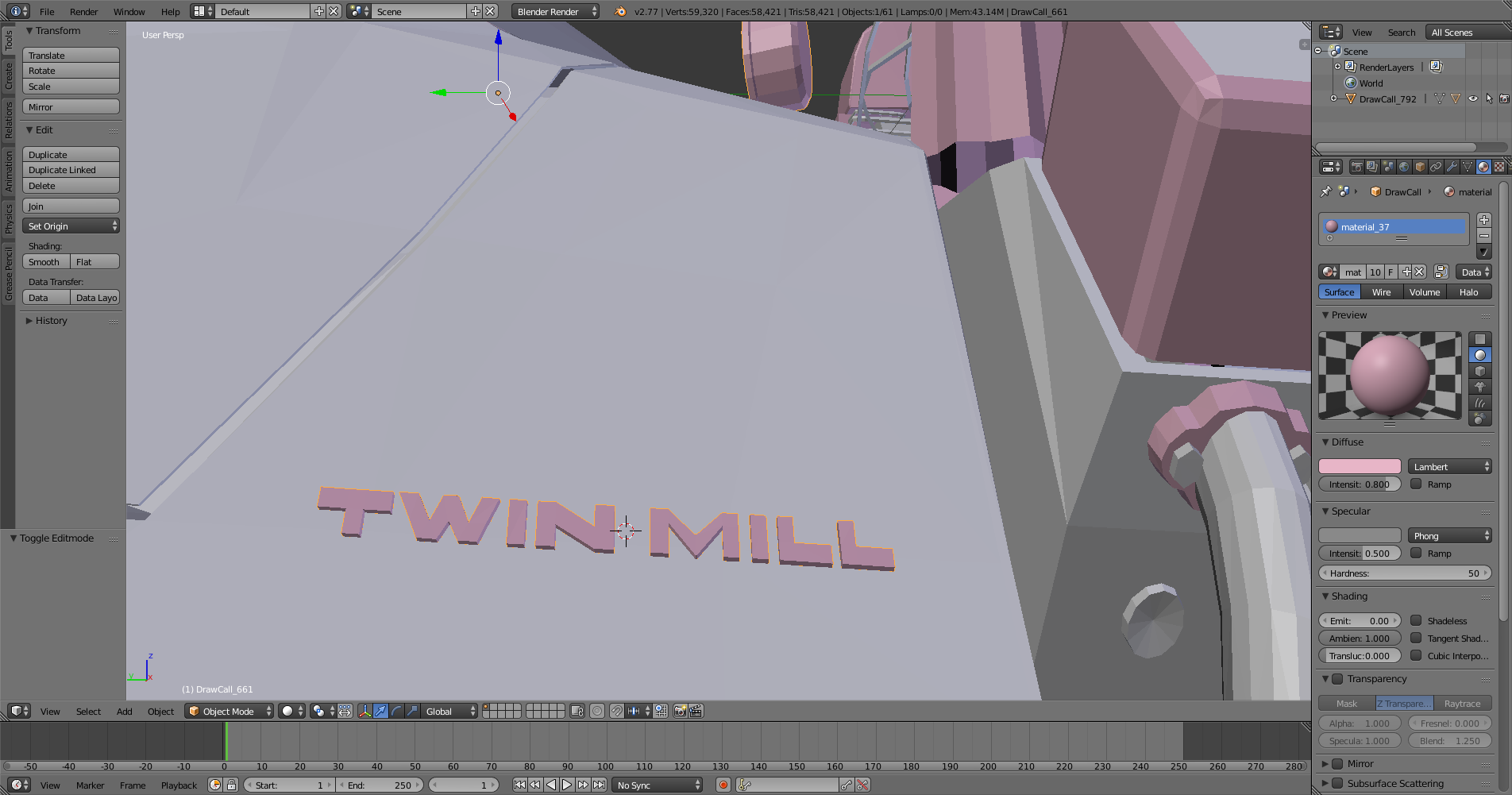
Task: Open the No Sync dropdown
Action: pyautogui.click(x=658, y=785)
